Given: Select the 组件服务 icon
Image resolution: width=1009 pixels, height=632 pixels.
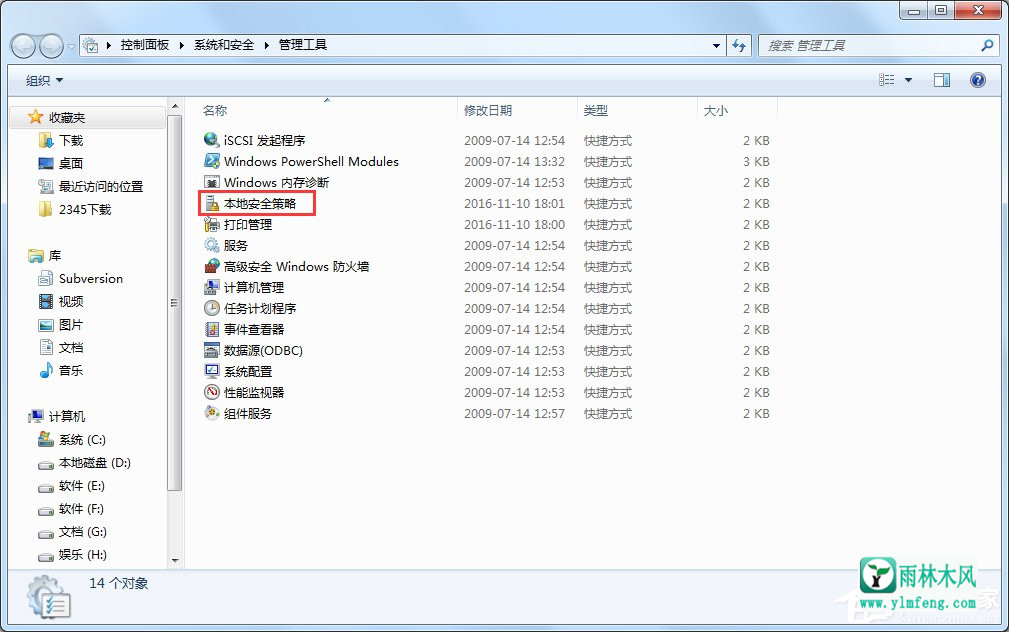Looking at the screenshot, I should coord(212,413).
